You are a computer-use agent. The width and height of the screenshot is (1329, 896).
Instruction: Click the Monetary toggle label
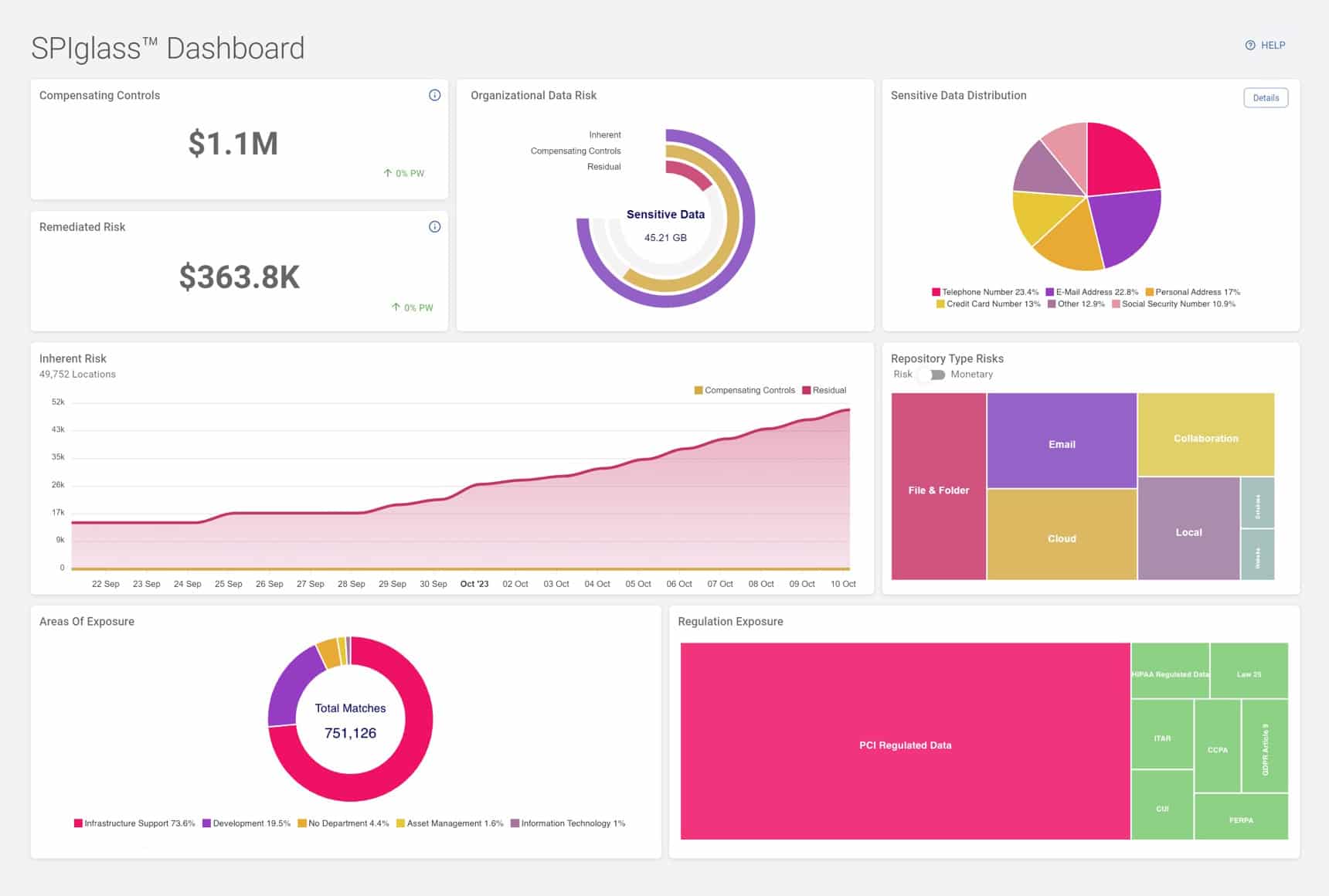[971, 375]
